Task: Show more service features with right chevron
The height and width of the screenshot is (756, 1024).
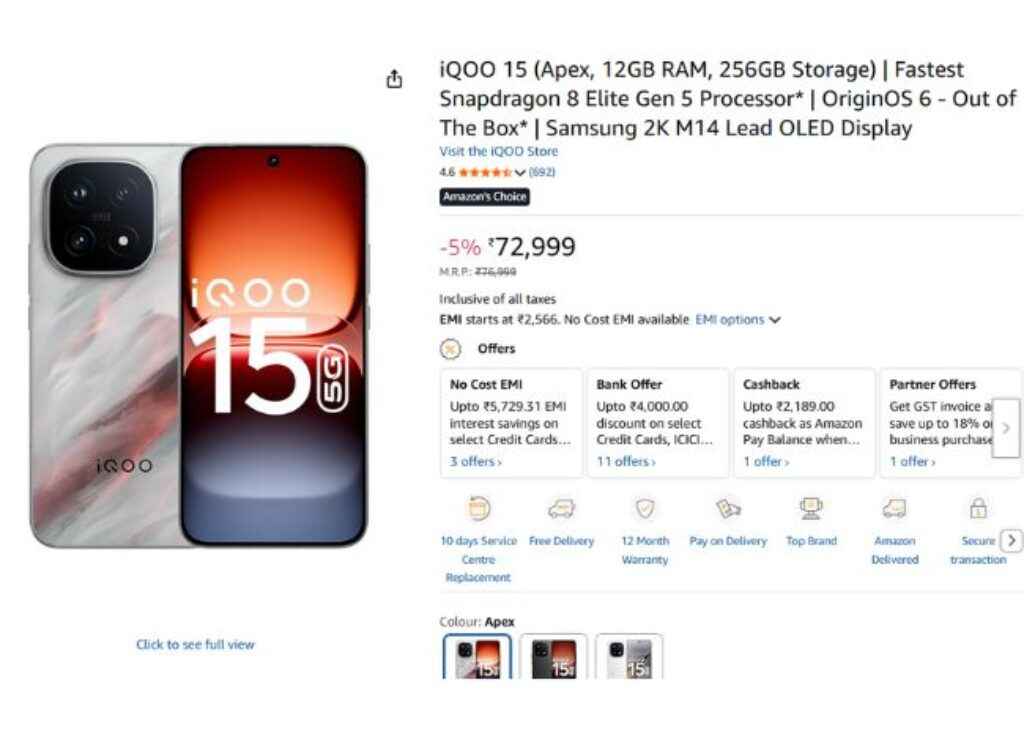Action: 1011,540
